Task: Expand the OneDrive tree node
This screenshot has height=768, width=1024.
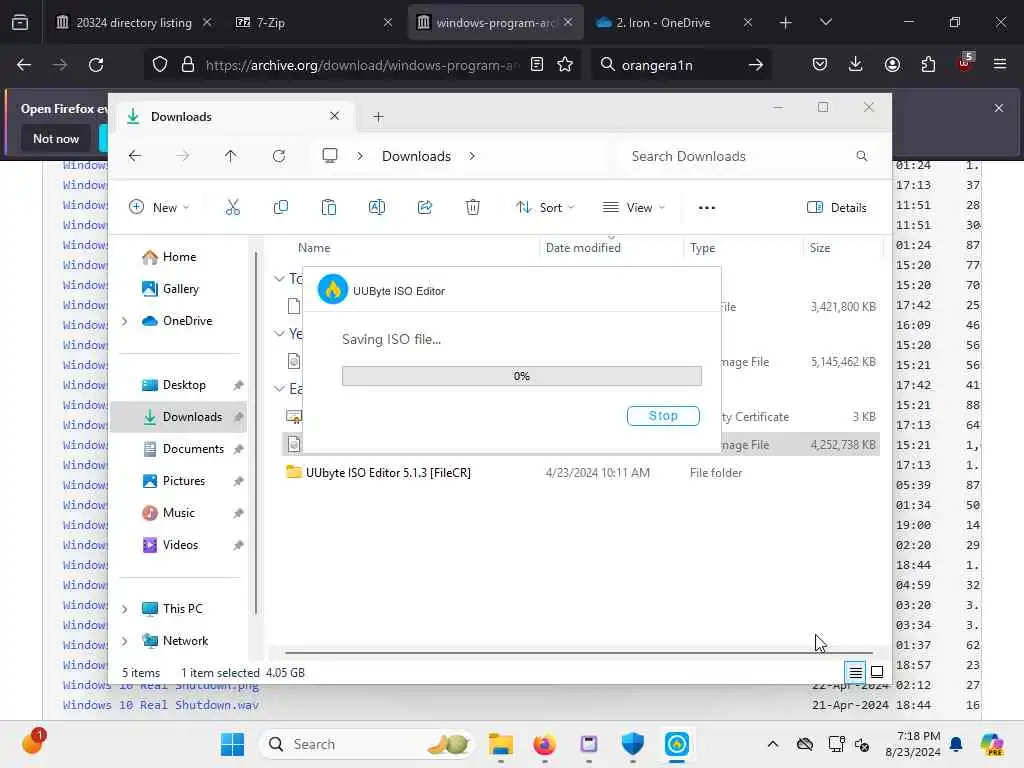Action: (x=125, y=321)
